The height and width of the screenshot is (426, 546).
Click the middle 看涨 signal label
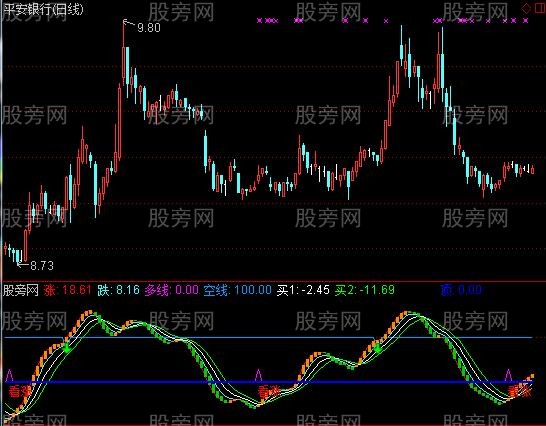point(269,392)
